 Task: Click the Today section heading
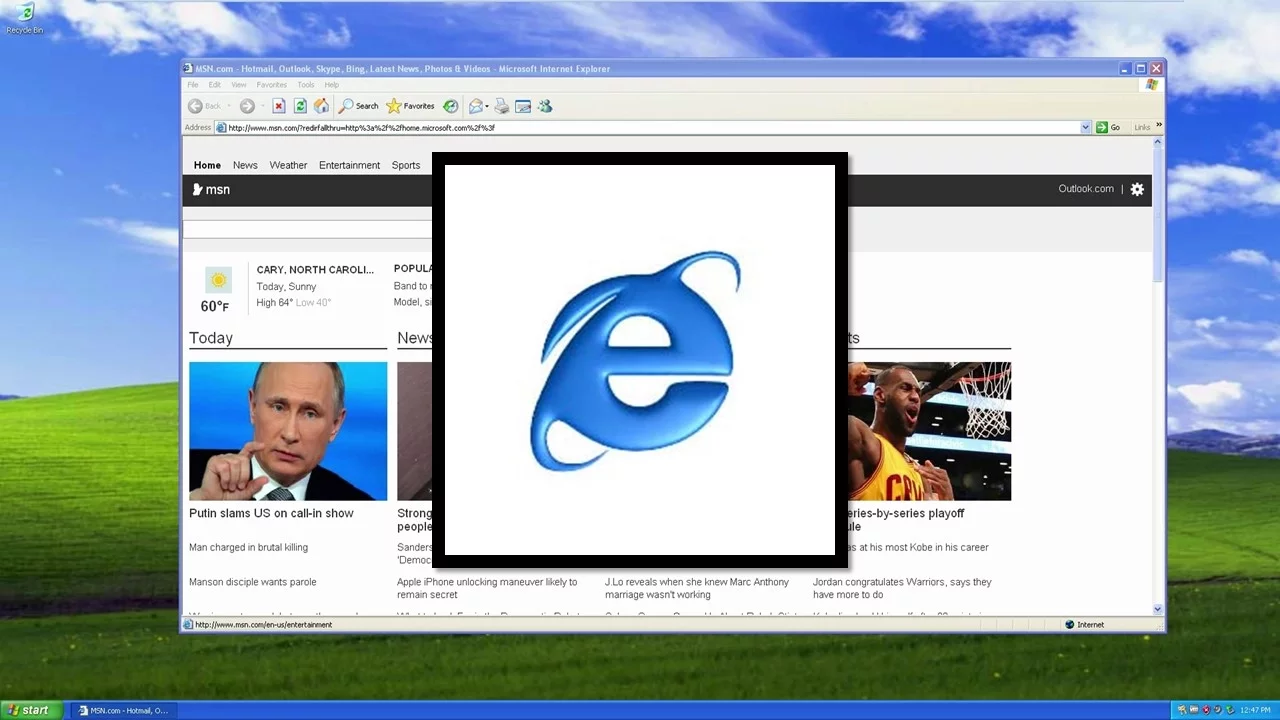click(211, 338)
